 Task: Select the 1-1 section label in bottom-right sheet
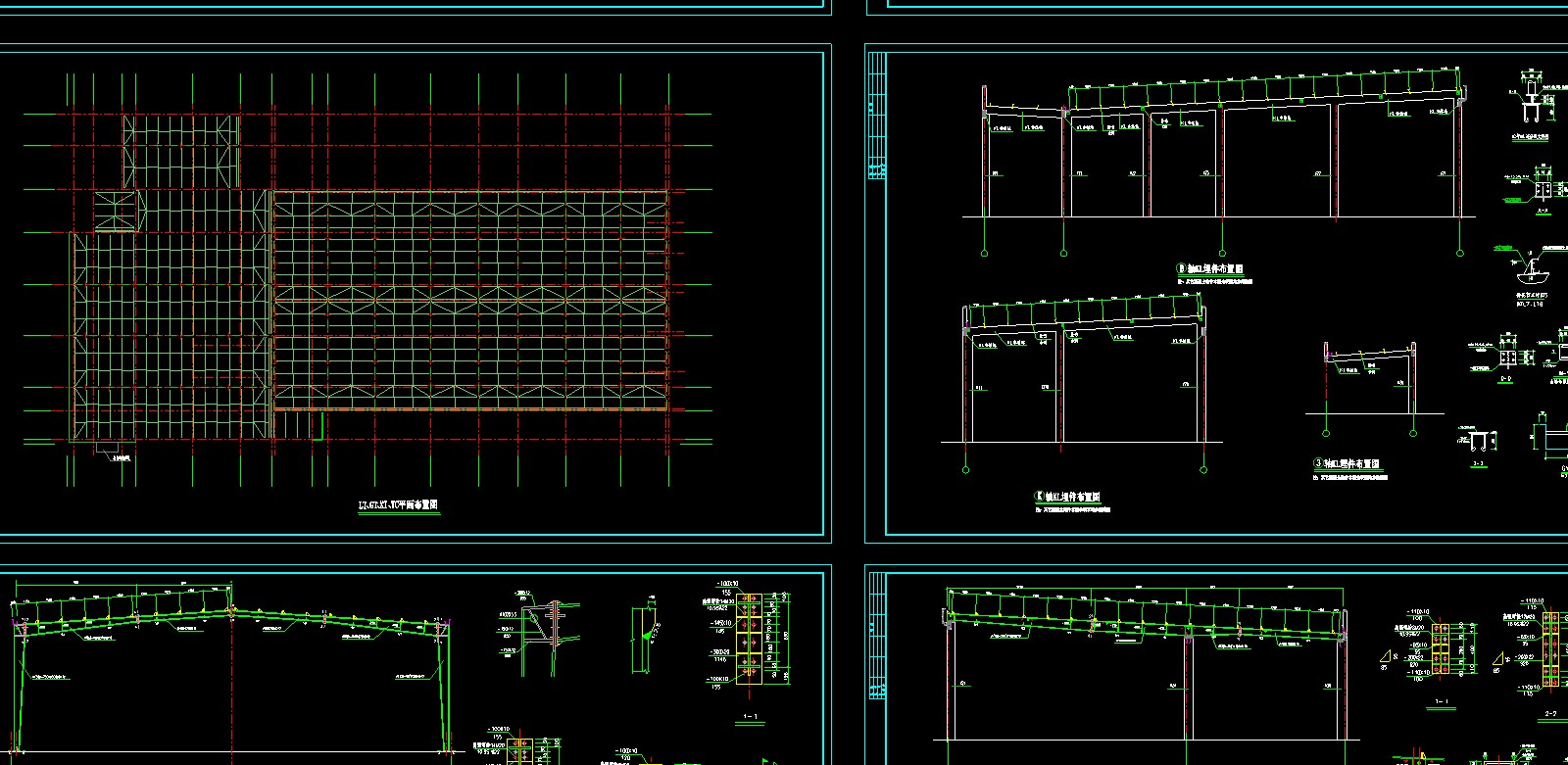[x=1442, y=701]
